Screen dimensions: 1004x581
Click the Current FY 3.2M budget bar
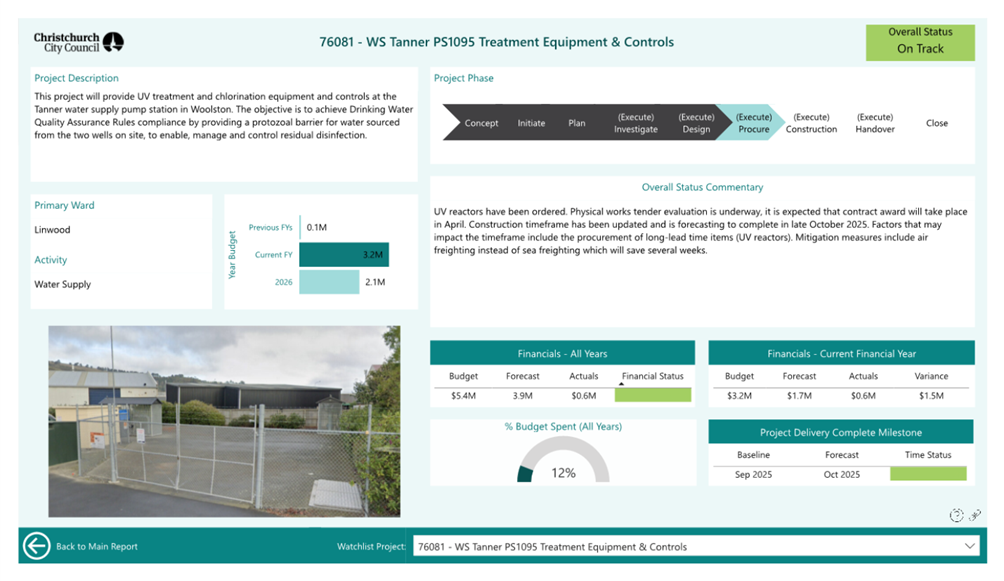(x=344, y=254)
